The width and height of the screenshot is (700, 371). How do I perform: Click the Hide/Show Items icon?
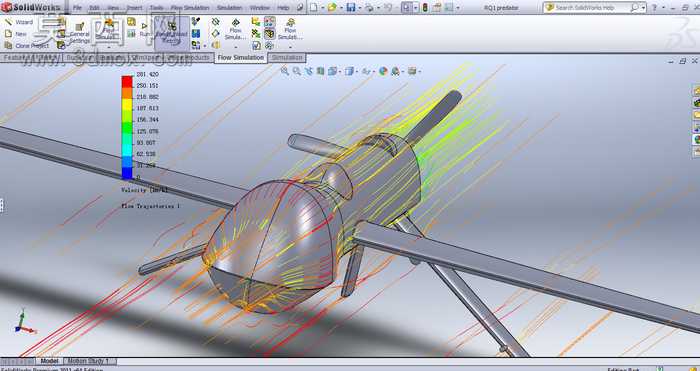point(366,71)
